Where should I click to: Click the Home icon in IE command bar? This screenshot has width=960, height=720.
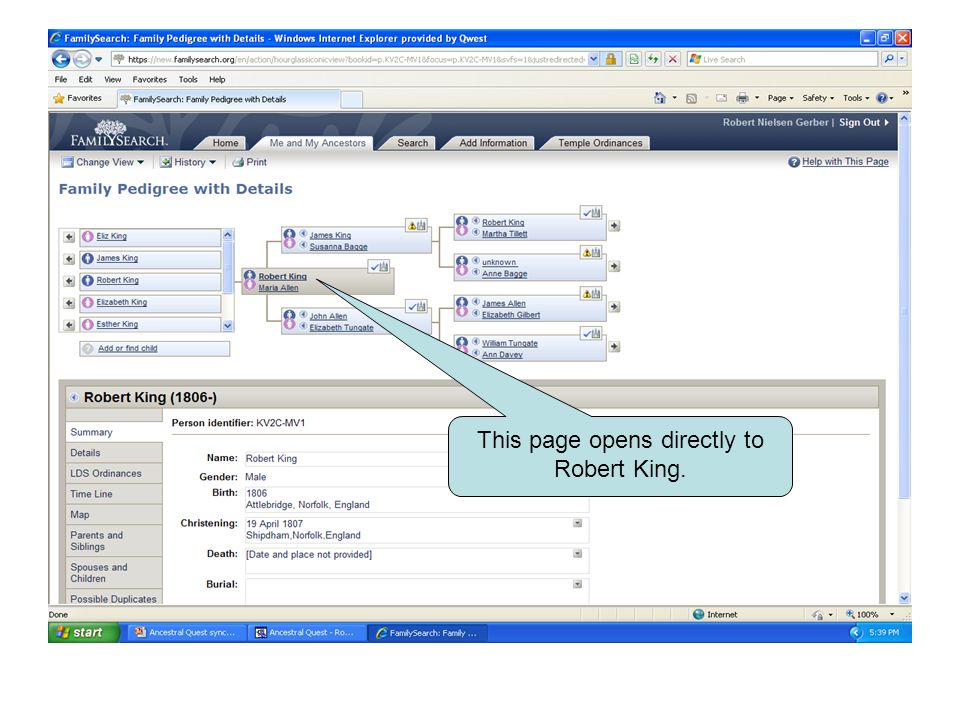[x=659, y=98]
